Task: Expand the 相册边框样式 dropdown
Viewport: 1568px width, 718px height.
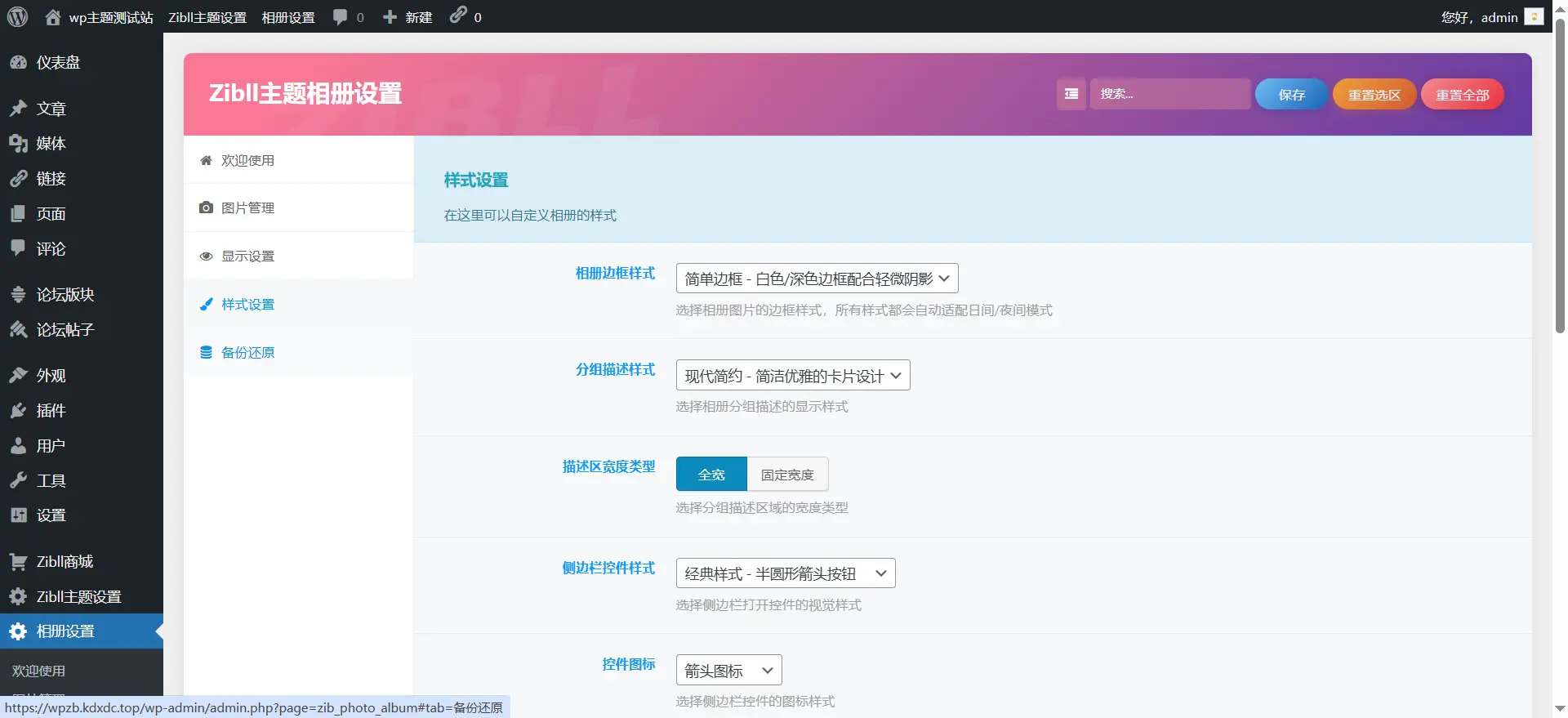Action: coord(816,279)
